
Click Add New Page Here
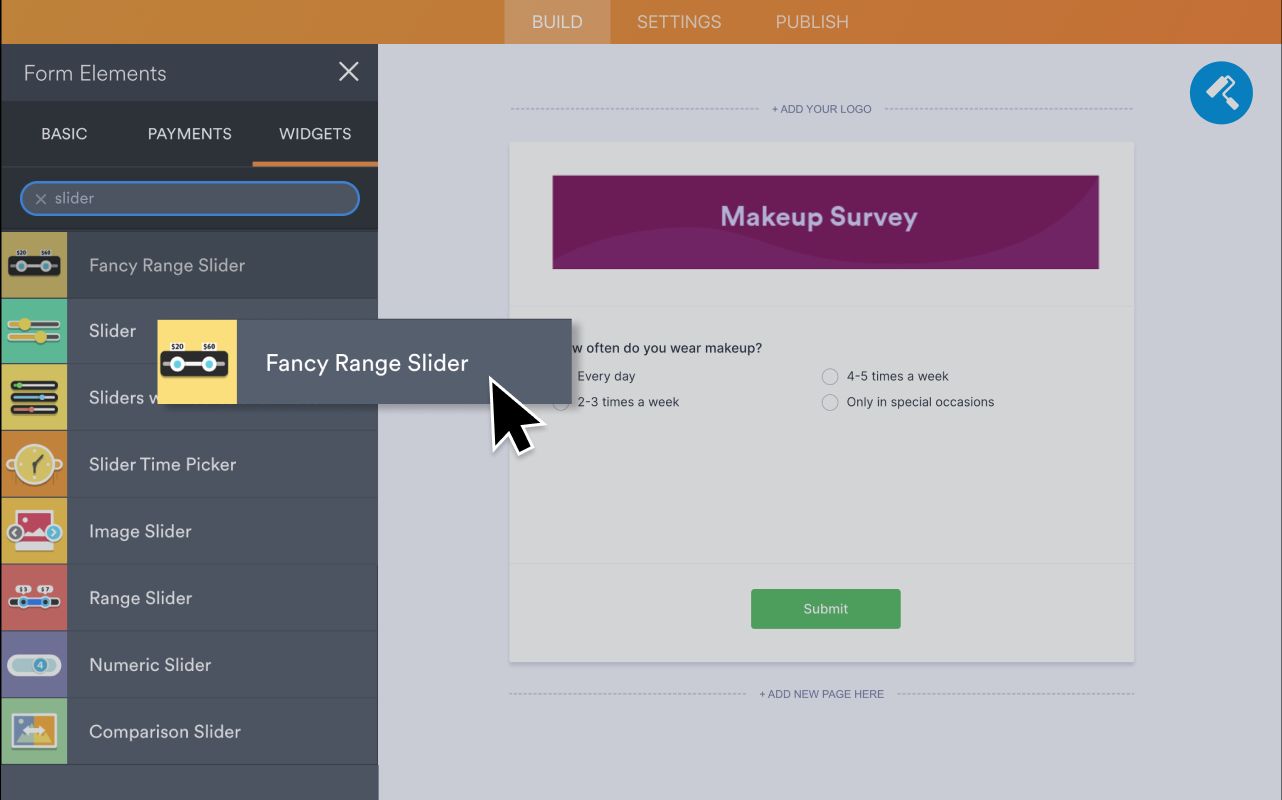(822, 693)
